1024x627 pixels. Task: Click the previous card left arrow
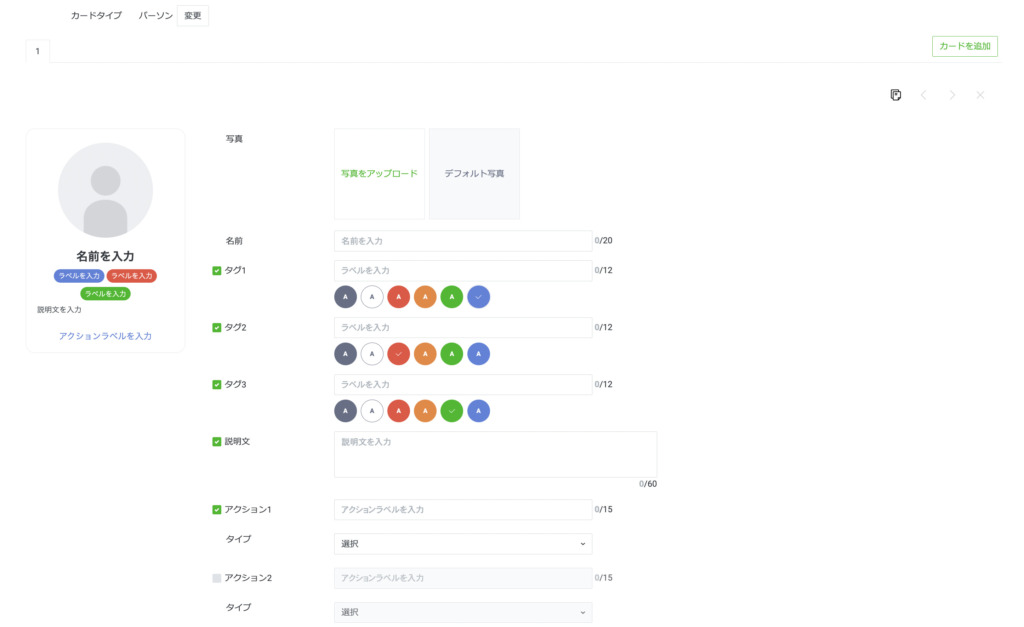924,95
